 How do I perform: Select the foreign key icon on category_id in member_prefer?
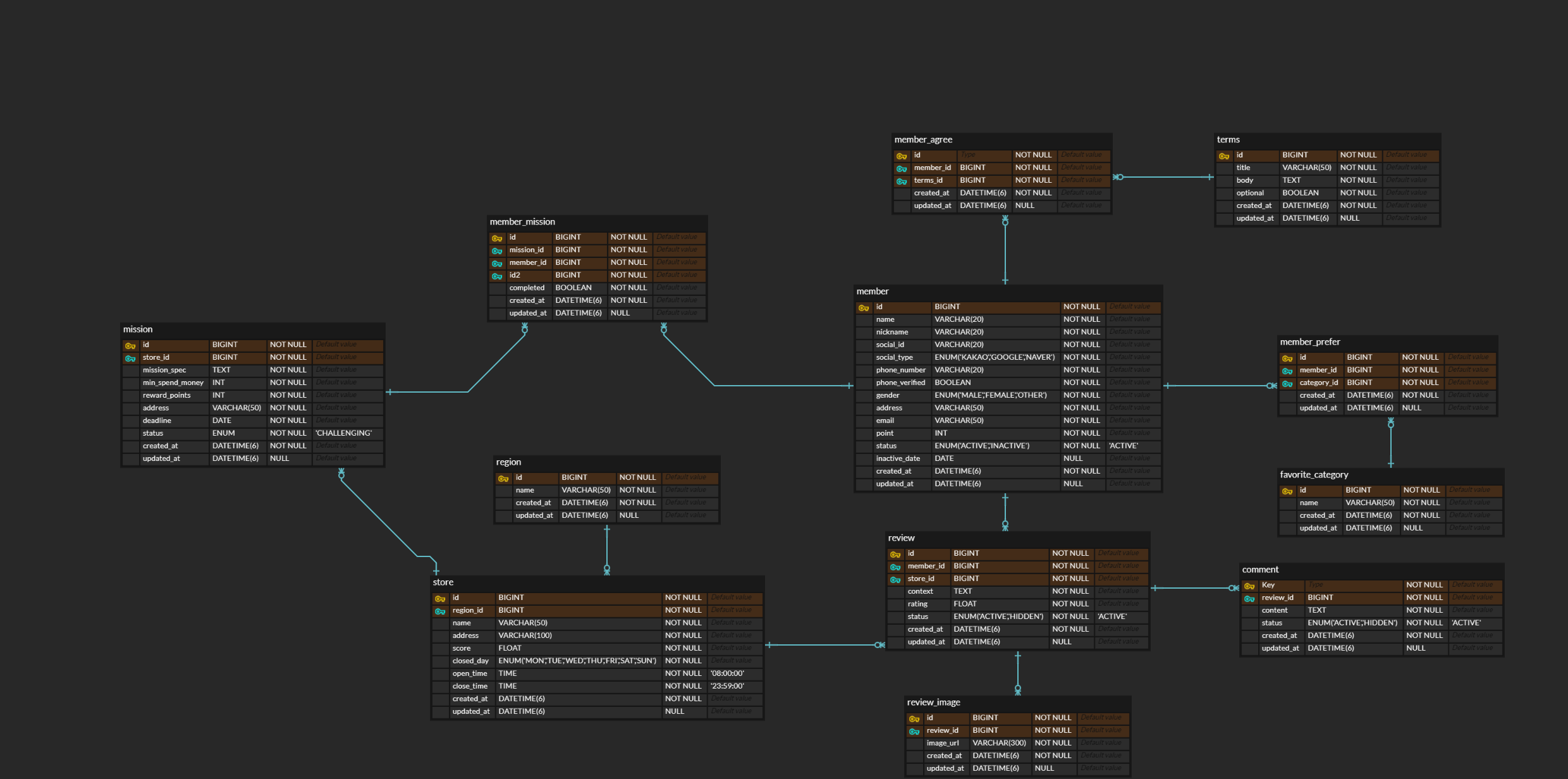tap(1287, 383)
